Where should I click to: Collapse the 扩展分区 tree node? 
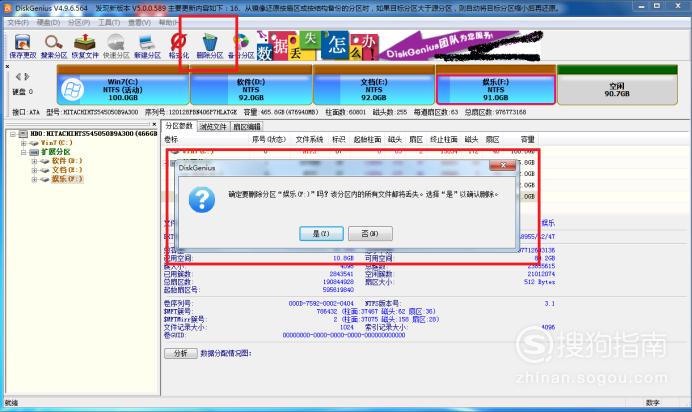pyautogui.click(x=23, y=152)
